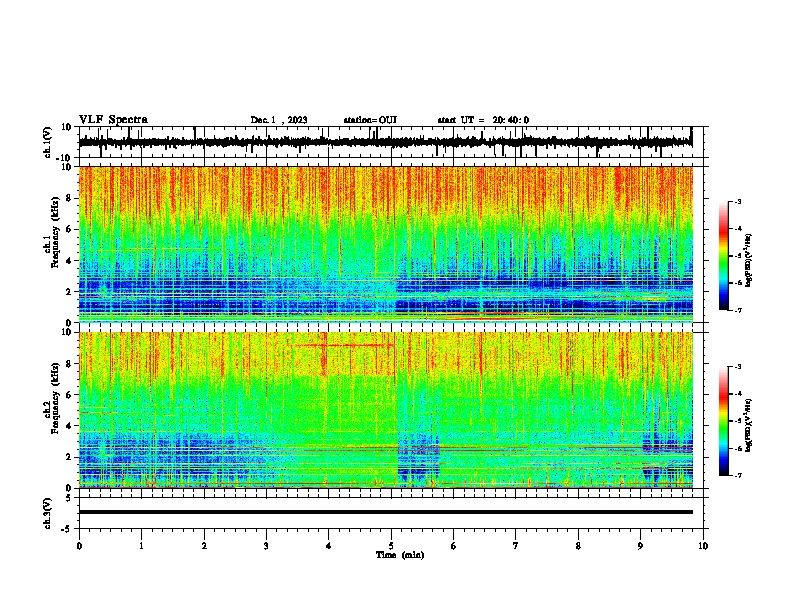
Task: Click the "Time (min)" axis title
Action: (x=400, y=555)
